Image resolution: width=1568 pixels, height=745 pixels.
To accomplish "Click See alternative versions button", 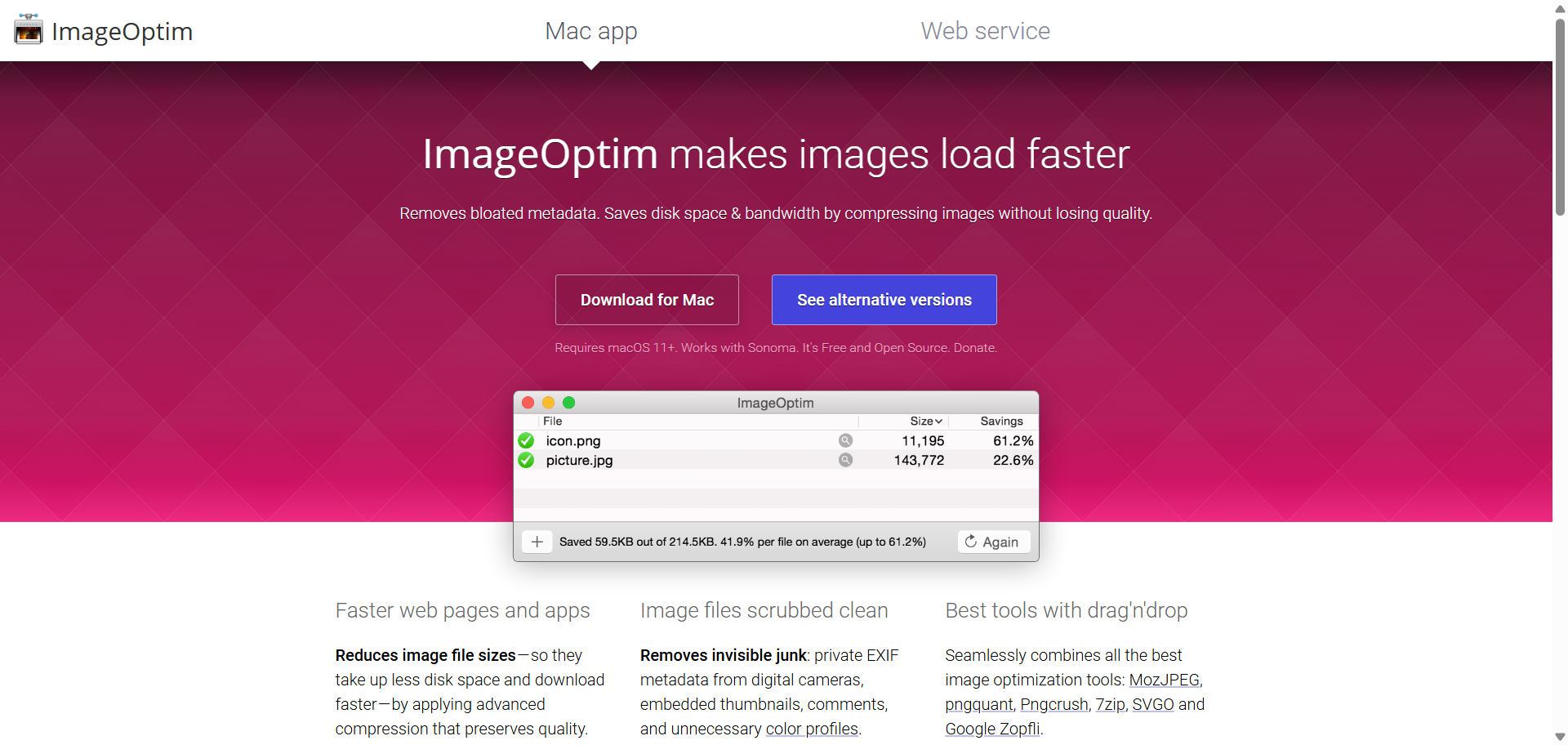I will pyautogui.click(x=884, y=300).
